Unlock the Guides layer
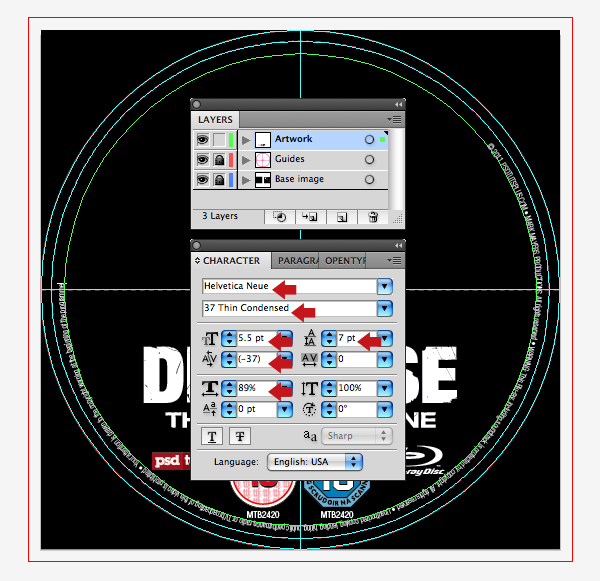The width and height of the screenshot is (600, 581). [x=219, y=160]
